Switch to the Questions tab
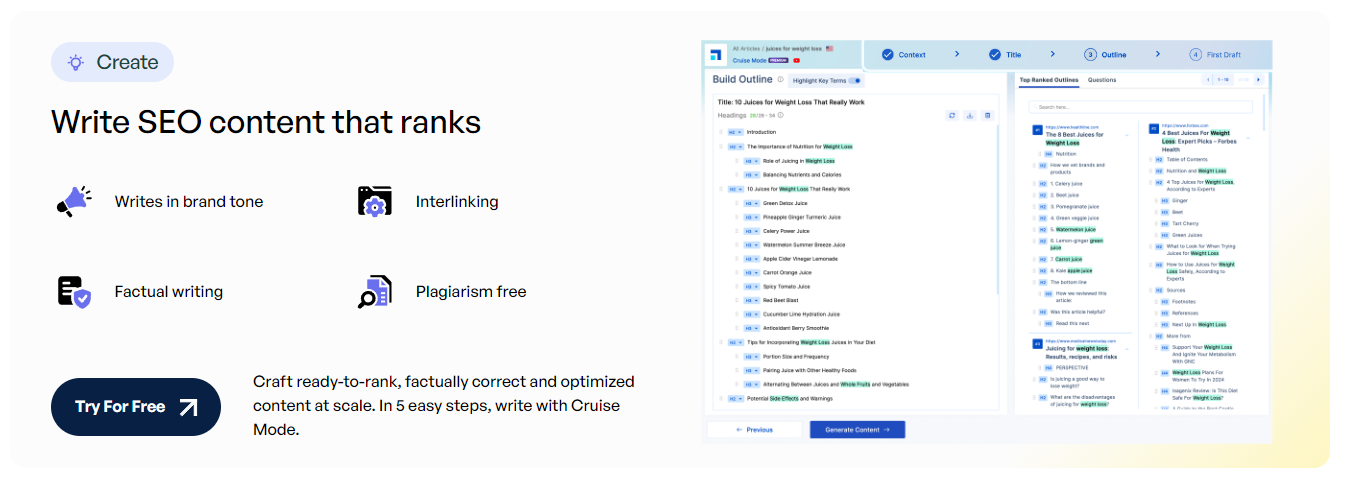 point(1102,80)
